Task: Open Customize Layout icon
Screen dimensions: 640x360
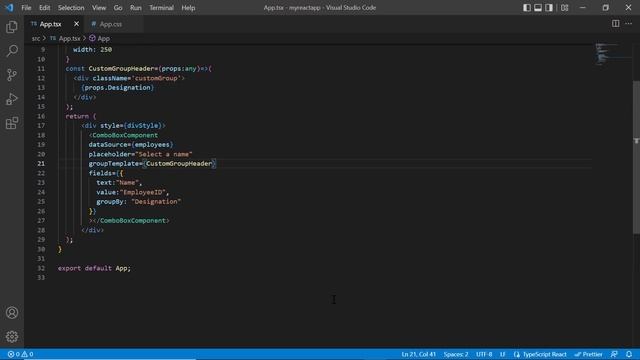Action: [x=564, y=8]
